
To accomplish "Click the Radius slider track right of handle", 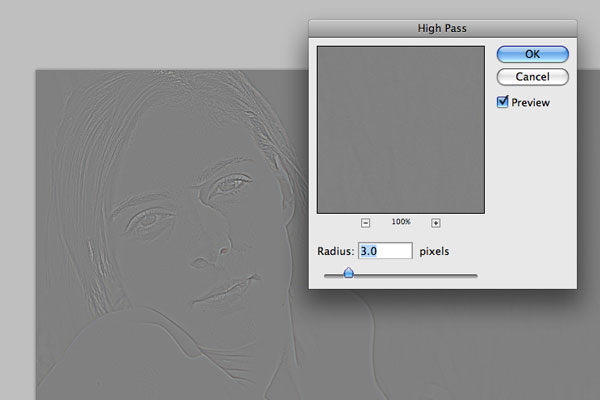I will pos(420,275).
